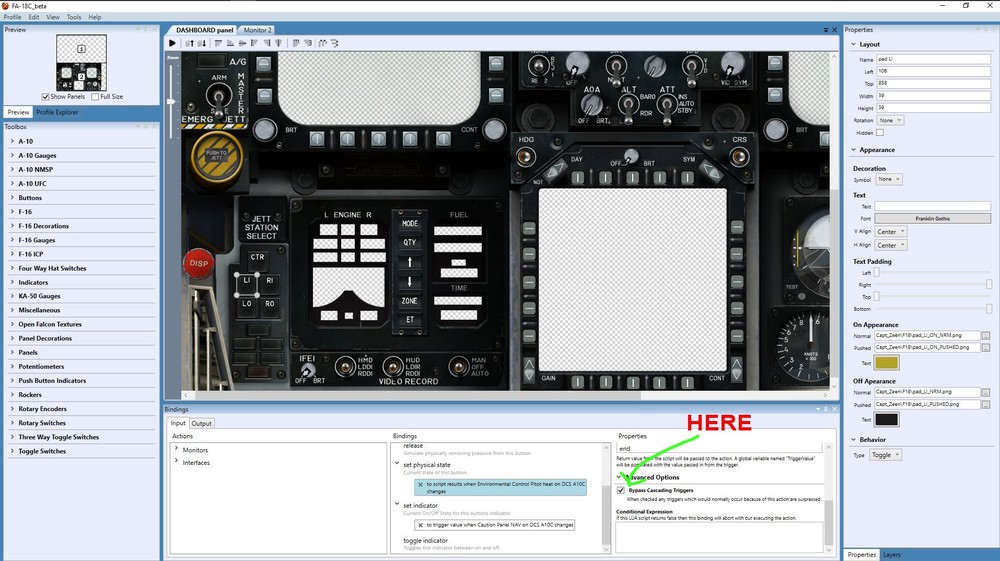Viewport: 1000px width, 561px height.
Task: Click the space evenly vertical toolbar icon
Action: point(334,43)
